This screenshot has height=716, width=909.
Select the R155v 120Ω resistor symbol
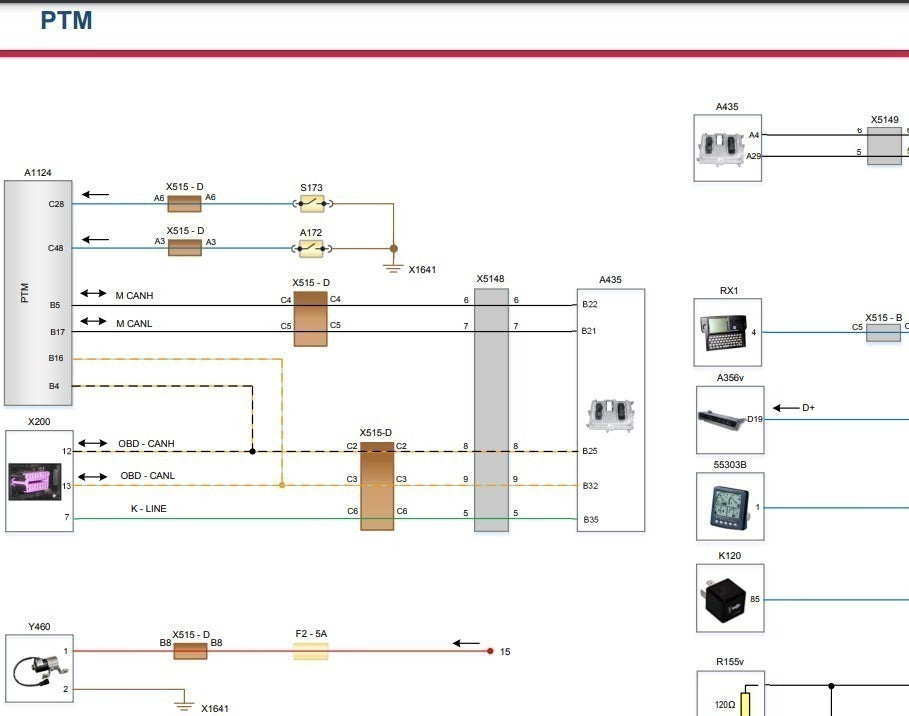[743, 702]
